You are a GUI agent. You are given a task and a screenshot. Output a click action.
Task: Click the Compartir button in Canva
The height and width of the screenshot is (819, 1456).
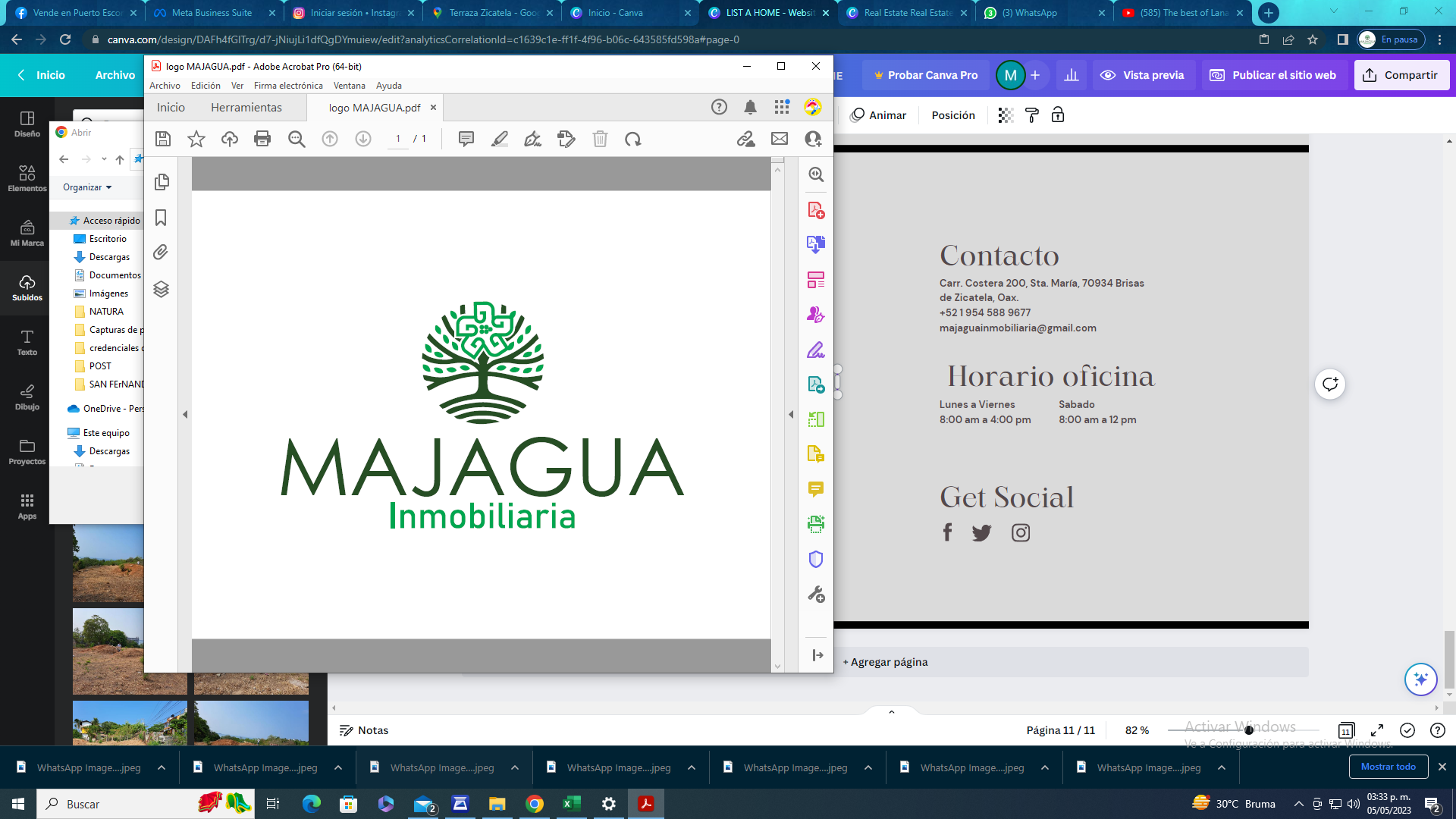(1401, 75)
